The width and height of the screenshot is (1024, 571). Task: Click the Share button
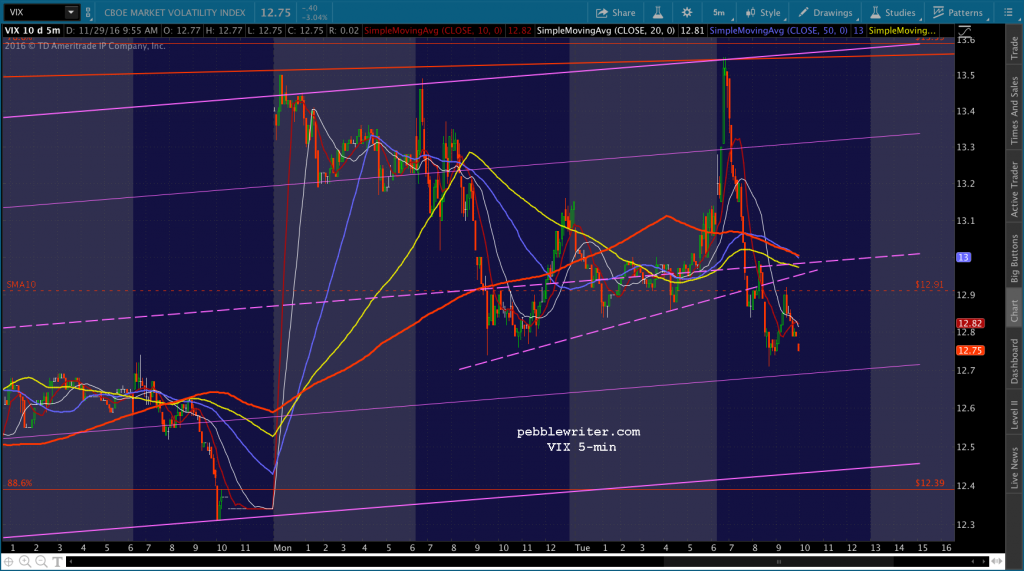click(615, 12)
